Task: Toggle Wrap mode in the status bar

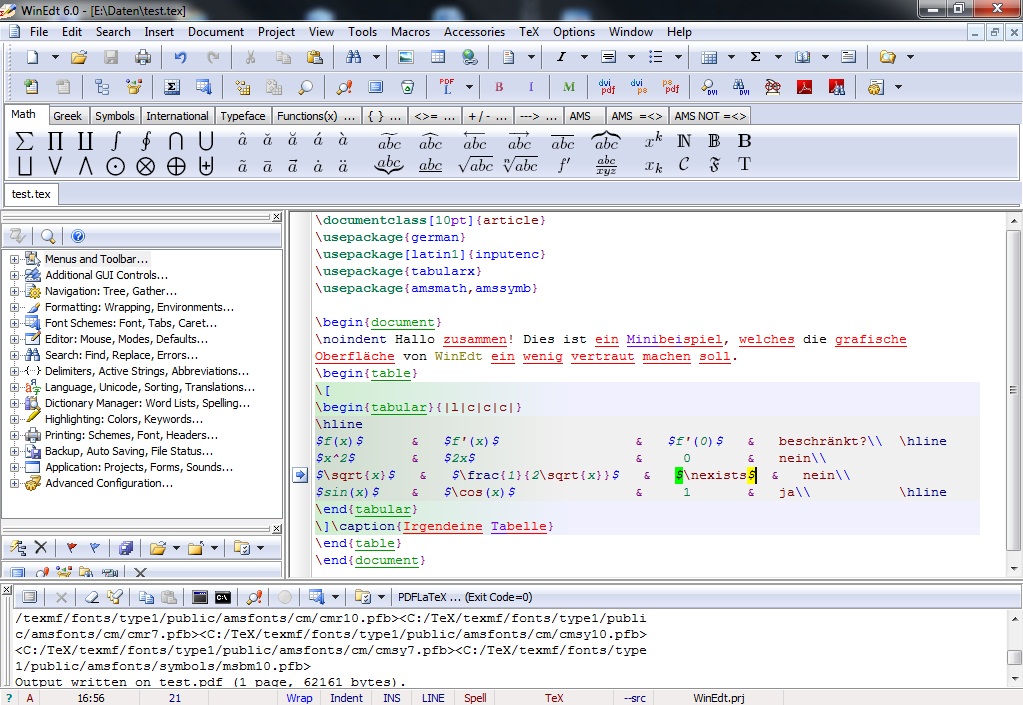Action: (x=299, y=698)
